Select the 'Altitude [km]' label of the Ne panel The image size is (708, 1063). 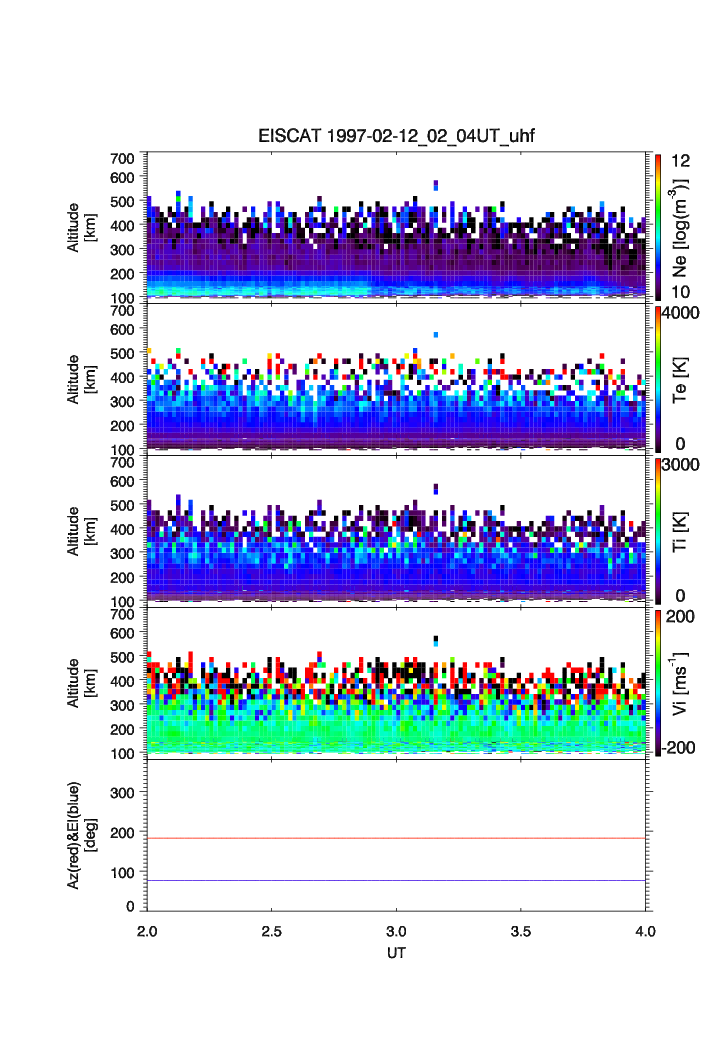[81, 228]
